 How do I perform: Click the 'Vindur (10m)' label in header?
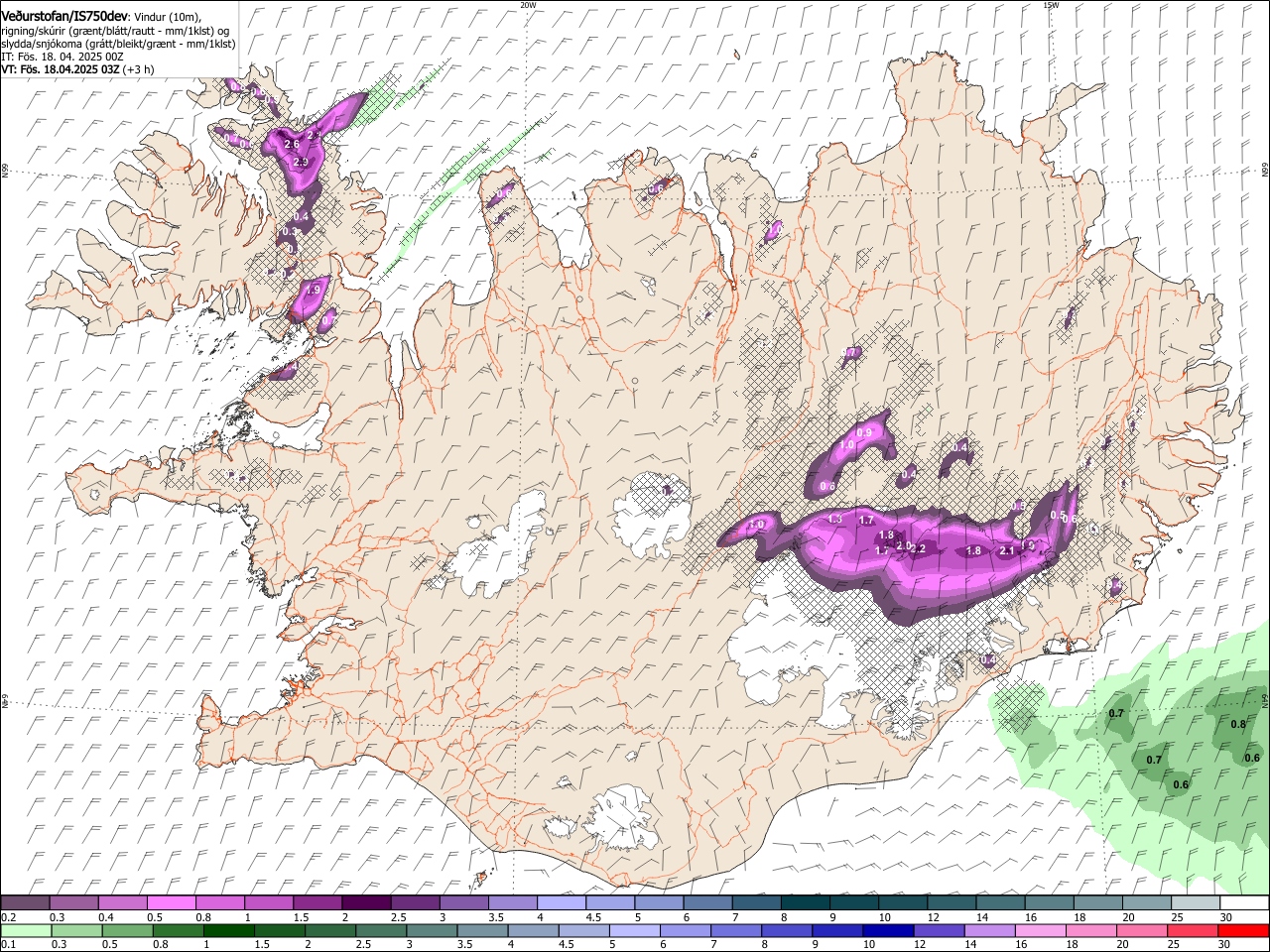coord(168,17)
